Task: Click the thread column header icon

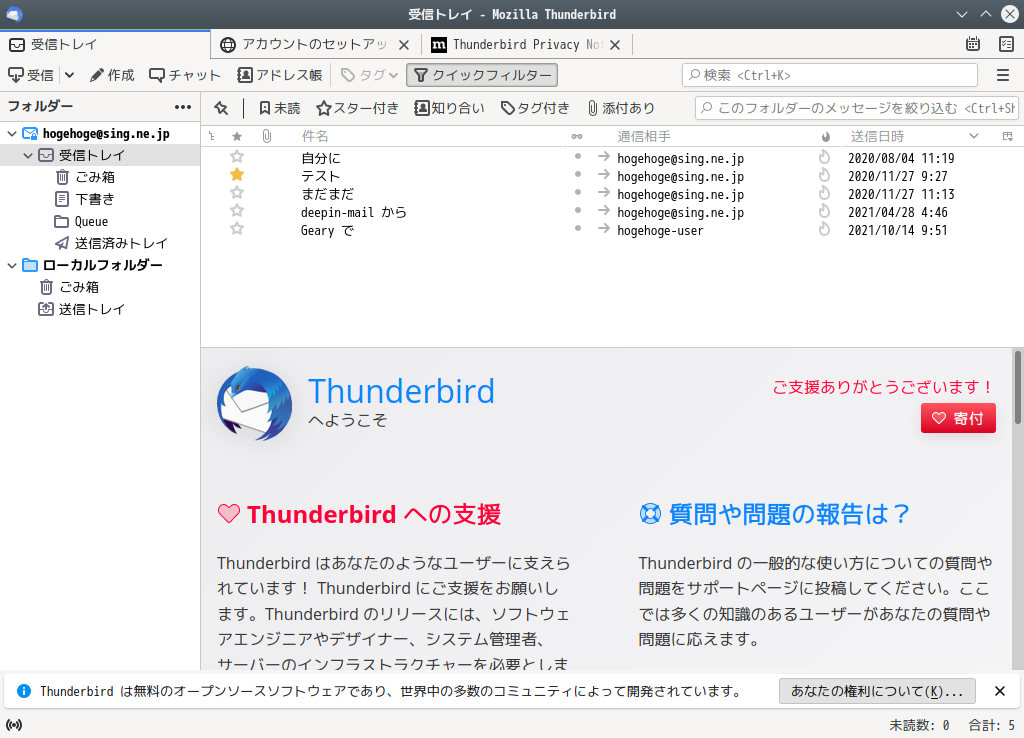Action: click(x=212, y=136)
